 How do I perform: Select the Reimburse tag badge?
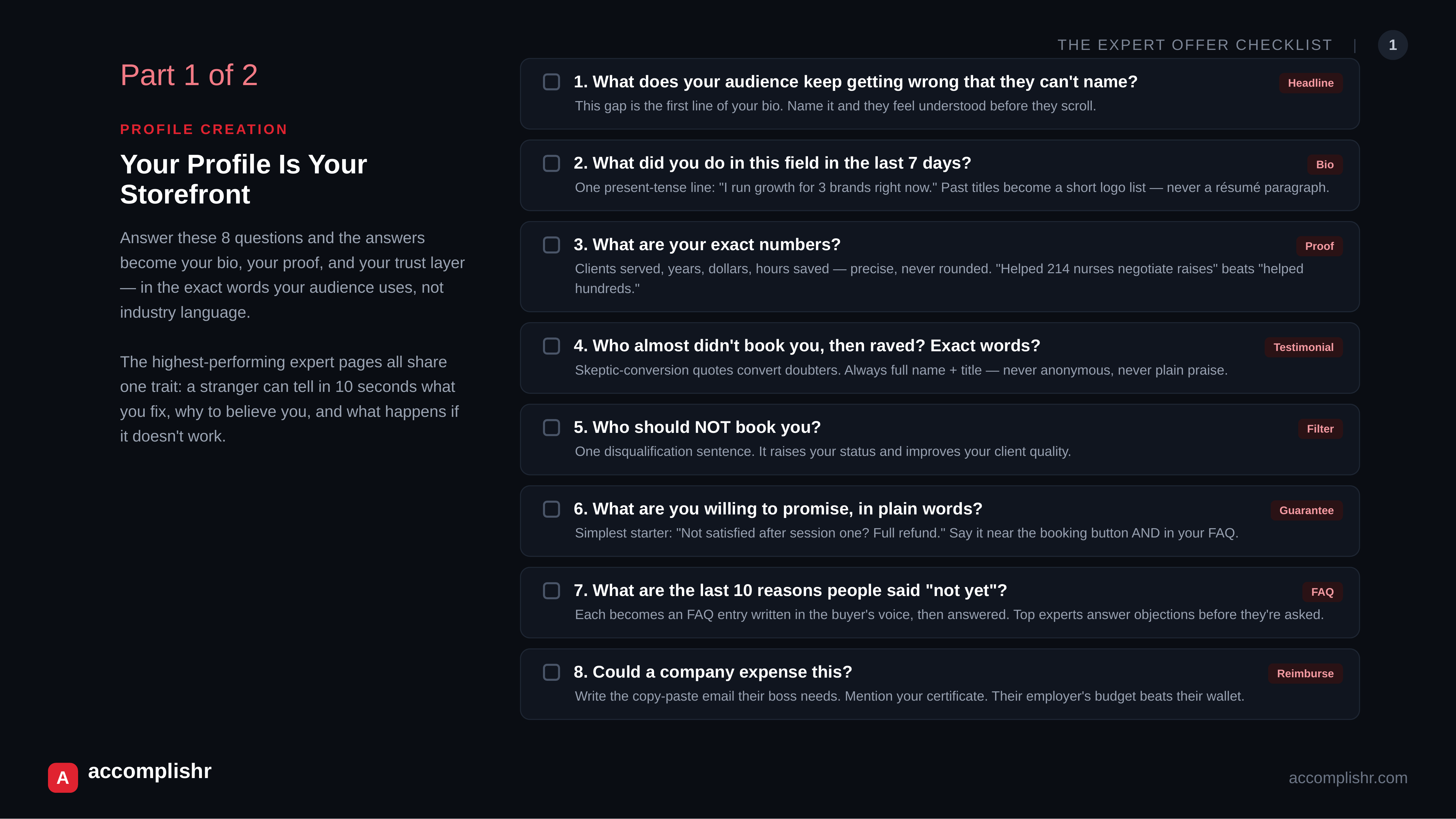[1305, 673]
